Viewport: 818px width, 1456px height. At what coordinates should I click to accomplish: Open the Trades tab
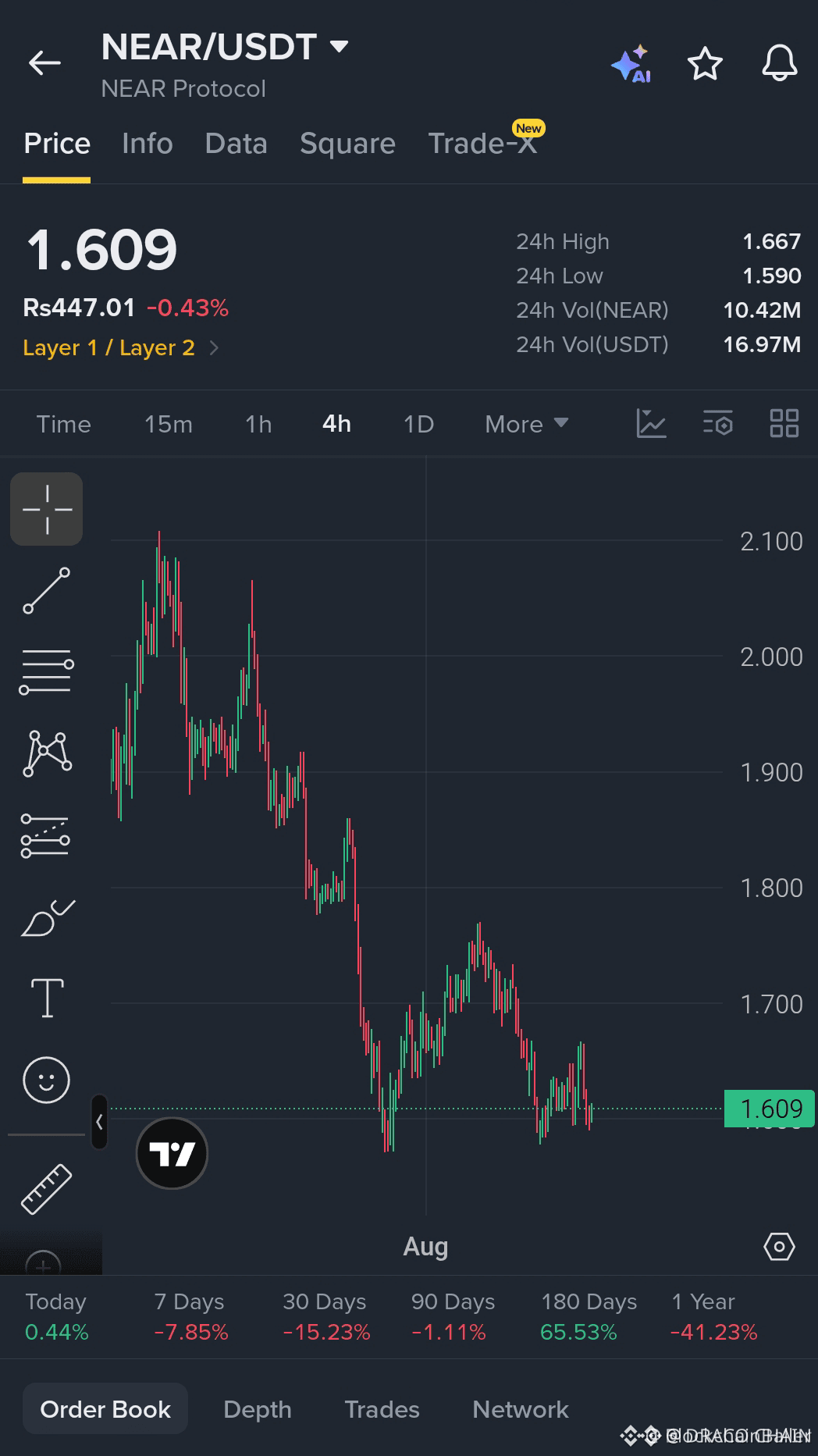pyautogui.click(x=382, y=1409)
